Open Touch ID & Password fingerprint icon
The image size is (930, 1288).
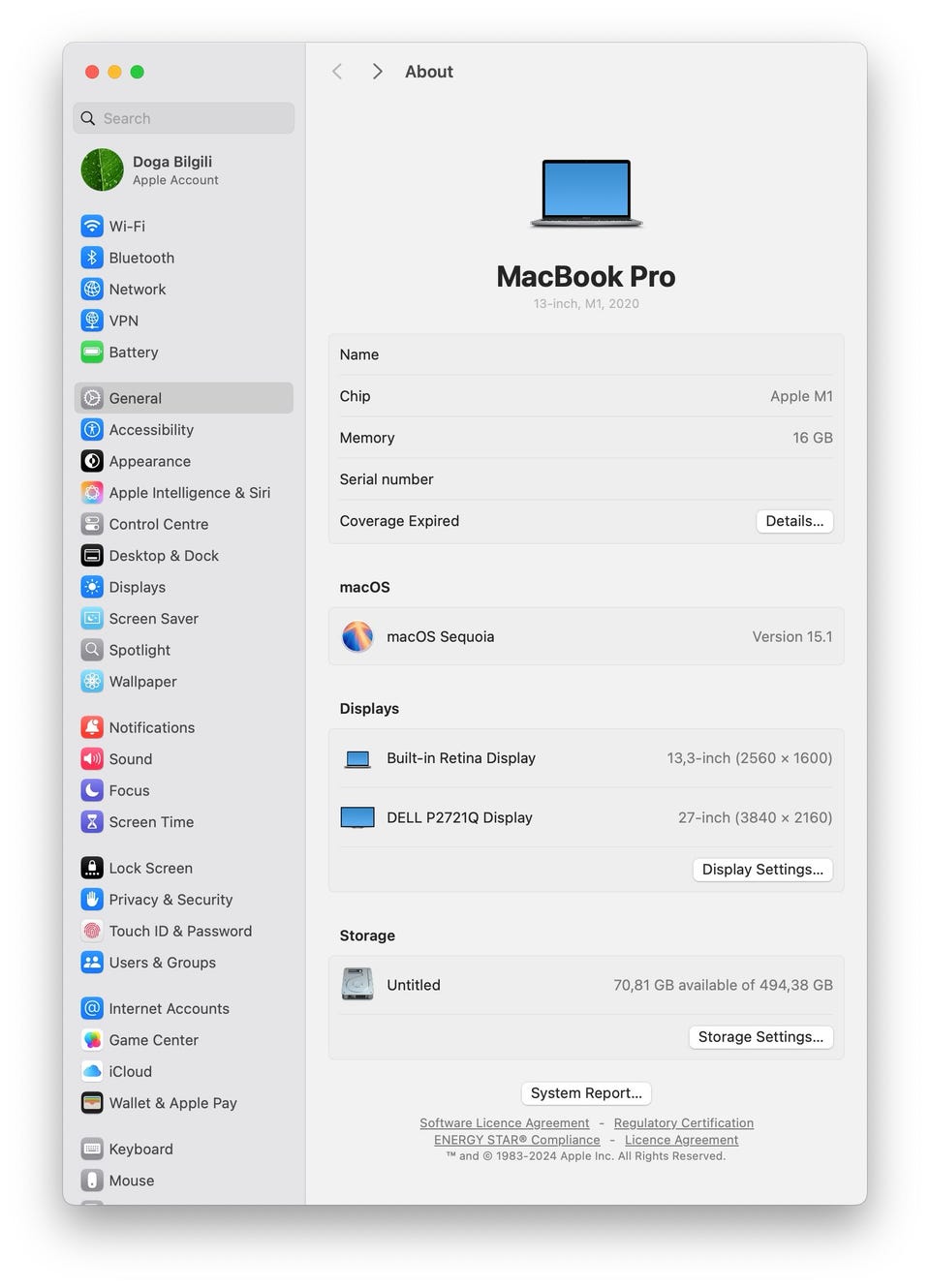[x=92, y=931]
